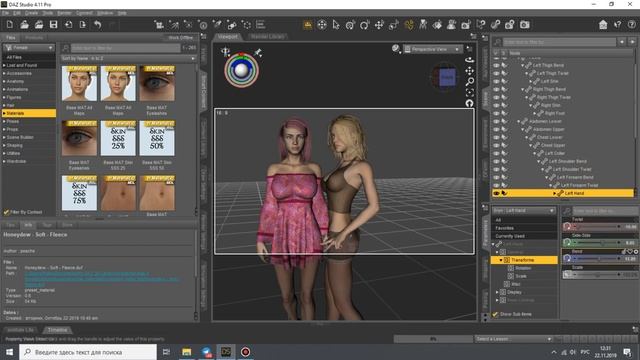This screenshot has width=640, height=360.
Task: Toggle visibility eye for Left Thigh Bend
Action: point(496,65)
